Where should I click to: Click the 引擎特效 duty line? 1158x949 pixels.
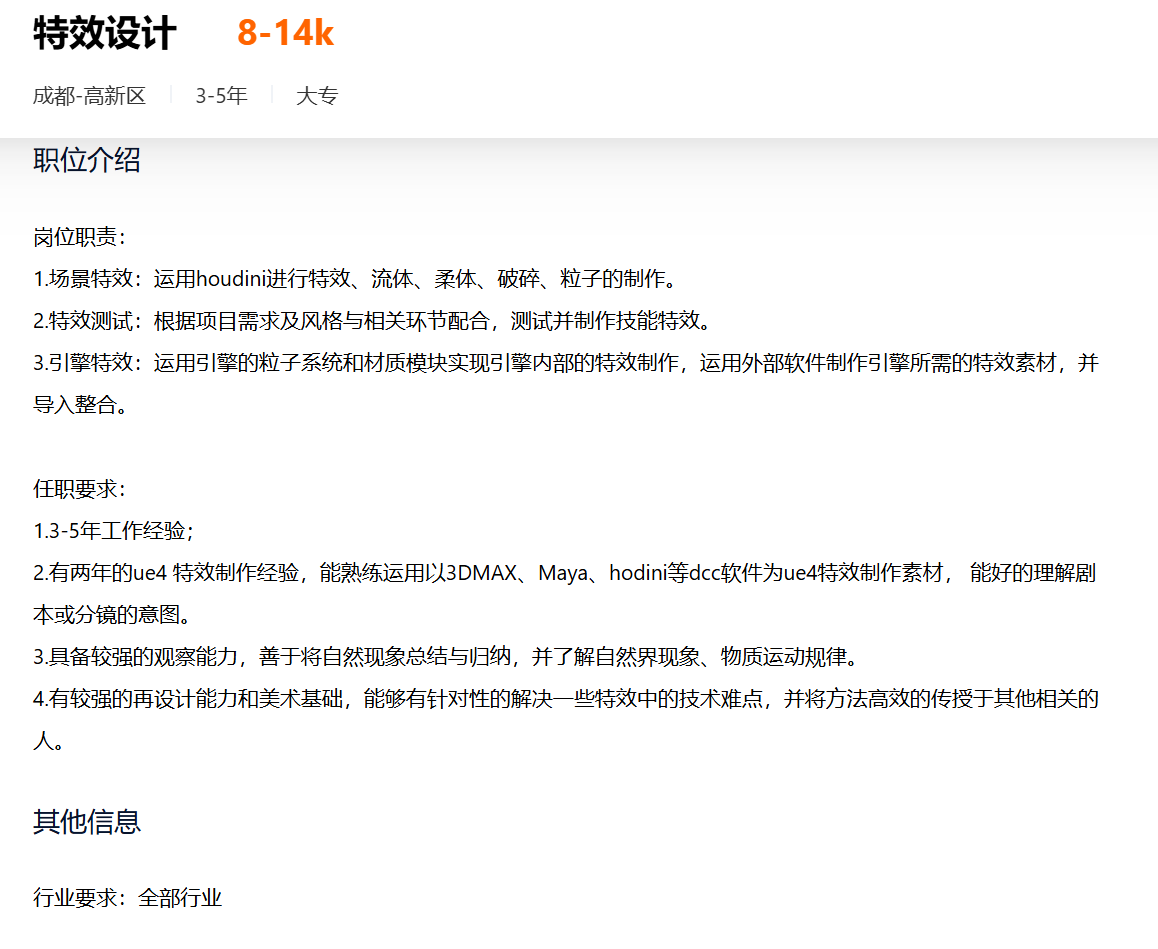[x=565, y=363]
